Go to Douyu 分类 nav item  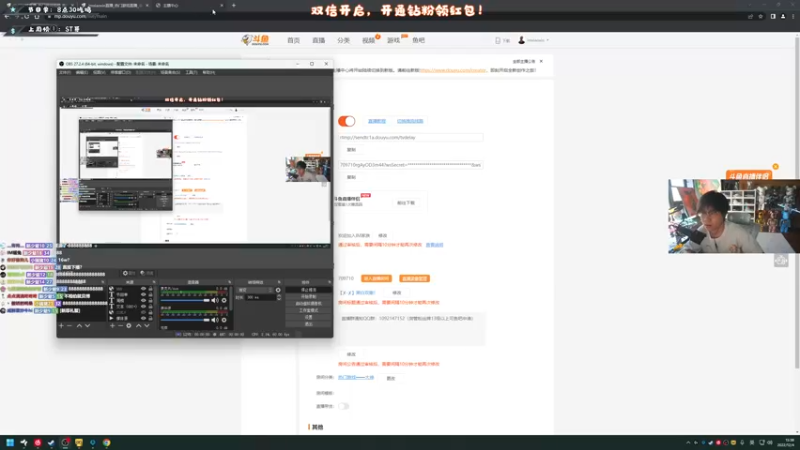pos(343,40)
